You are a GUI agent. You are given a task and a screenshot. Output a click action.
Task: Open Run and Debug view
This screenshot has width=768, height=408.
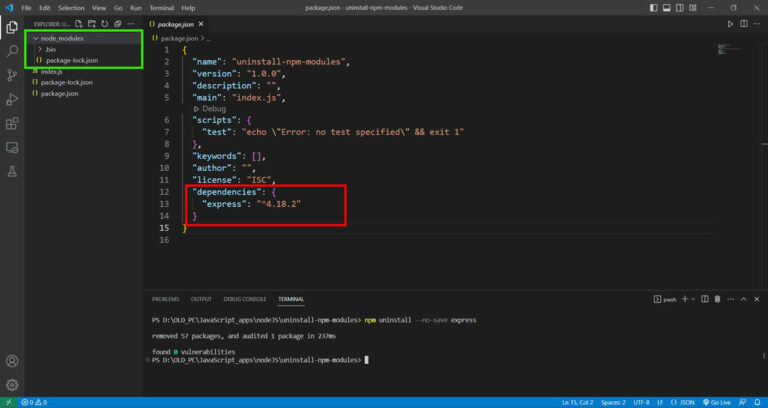tap(12, 99)
